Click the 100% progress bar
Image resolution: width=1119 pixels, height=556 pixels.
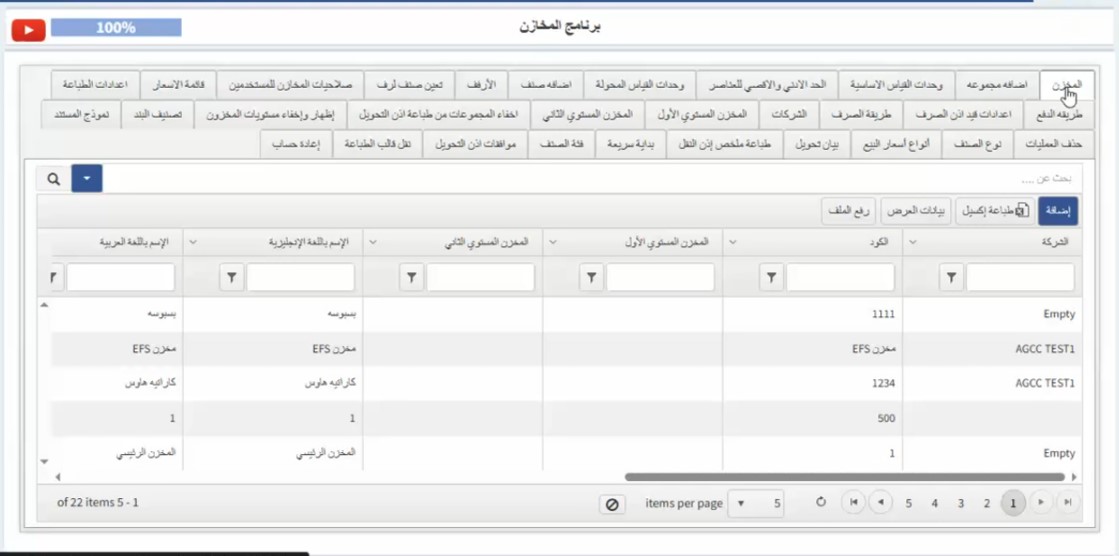(116, 28)
